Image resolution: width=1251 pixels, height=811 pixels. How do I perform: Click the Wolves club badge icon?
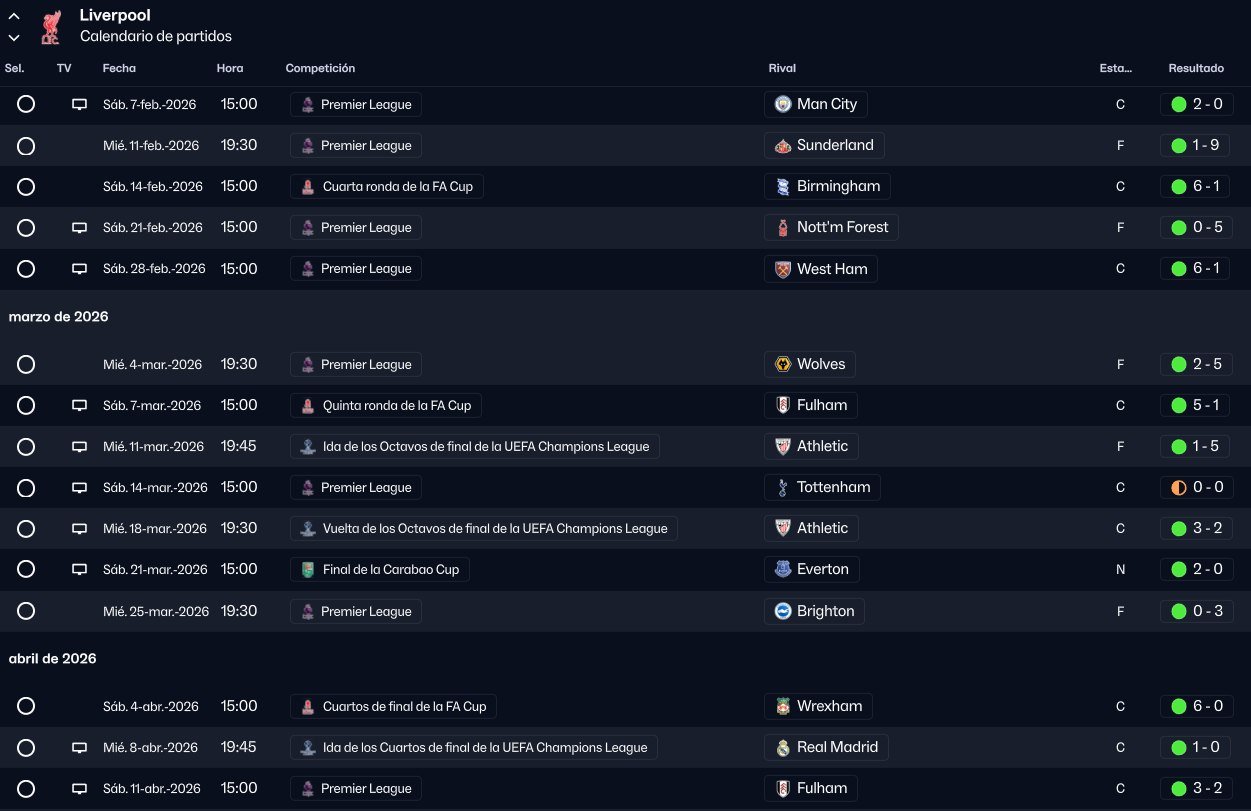coord(783,364)
